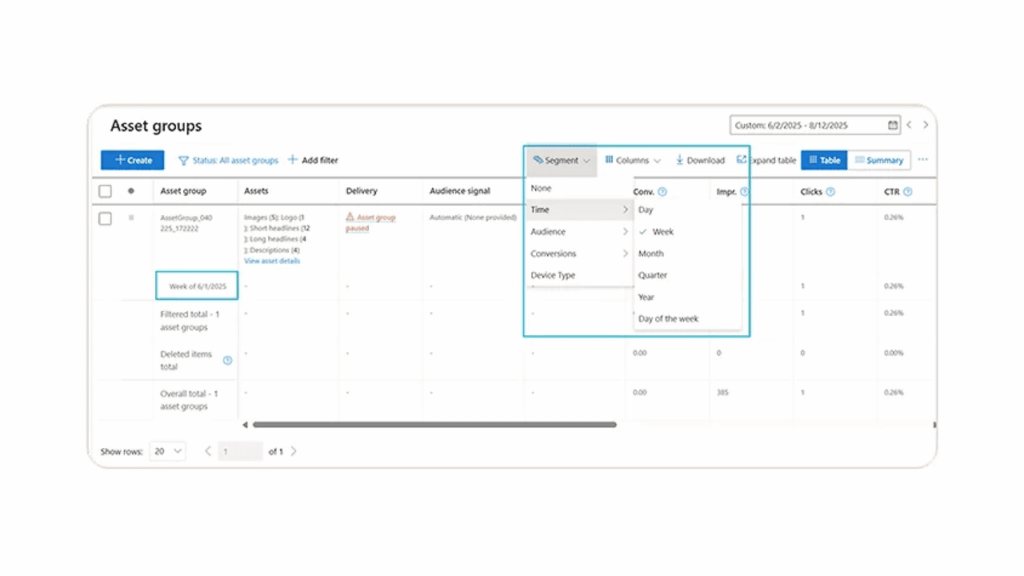Viewport: 1024px width, 576px height.
Task: Select all rows using the header checkbox
Action: point(105,191)
